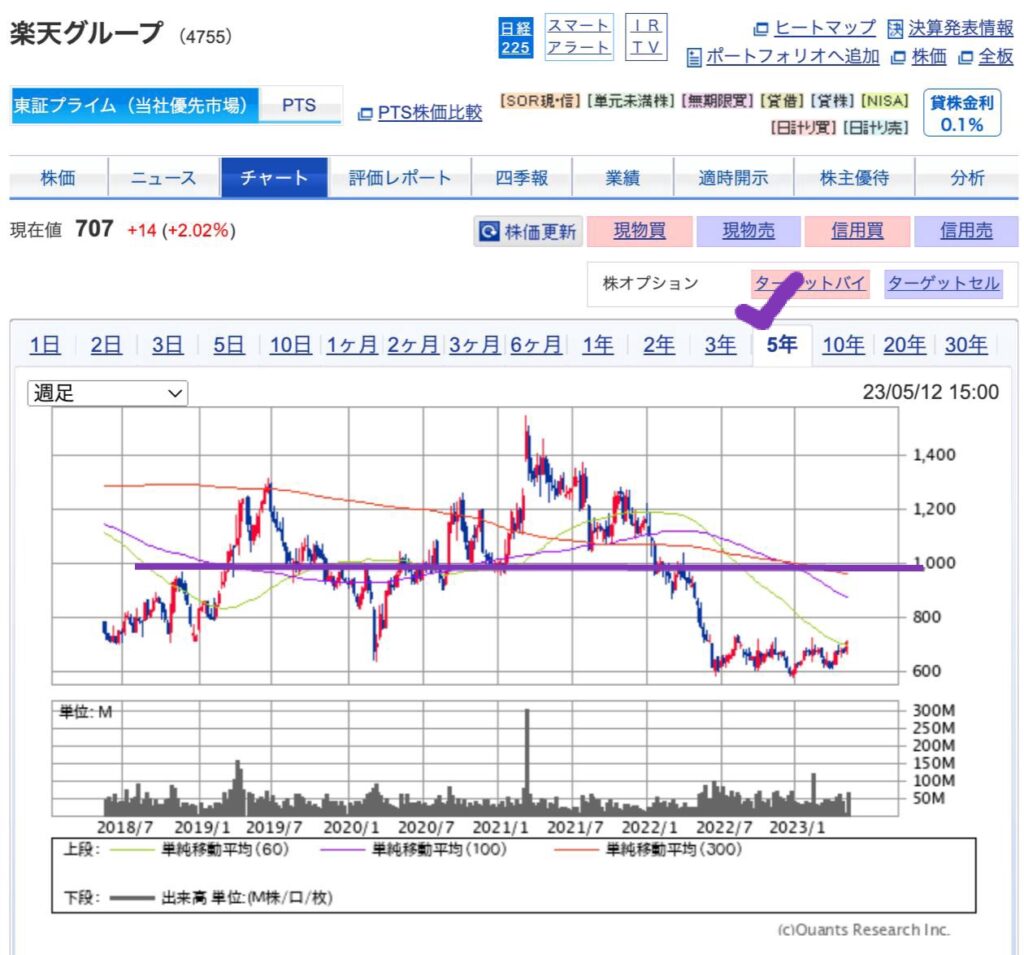
Task: Click the ターゲットバイ button
Action: click(810, 283)
